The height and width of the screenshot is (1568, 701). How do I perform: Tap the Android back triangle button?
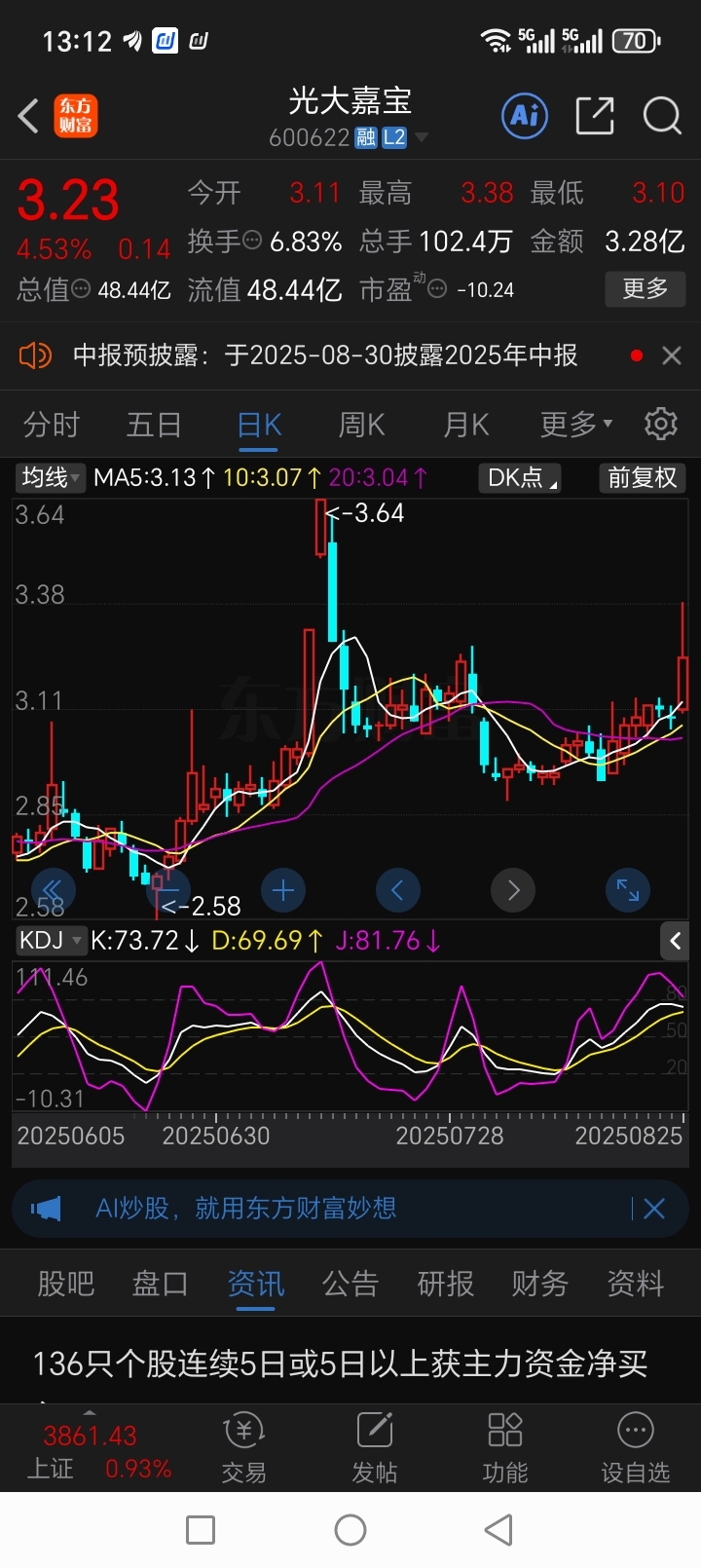(498, 1530)
